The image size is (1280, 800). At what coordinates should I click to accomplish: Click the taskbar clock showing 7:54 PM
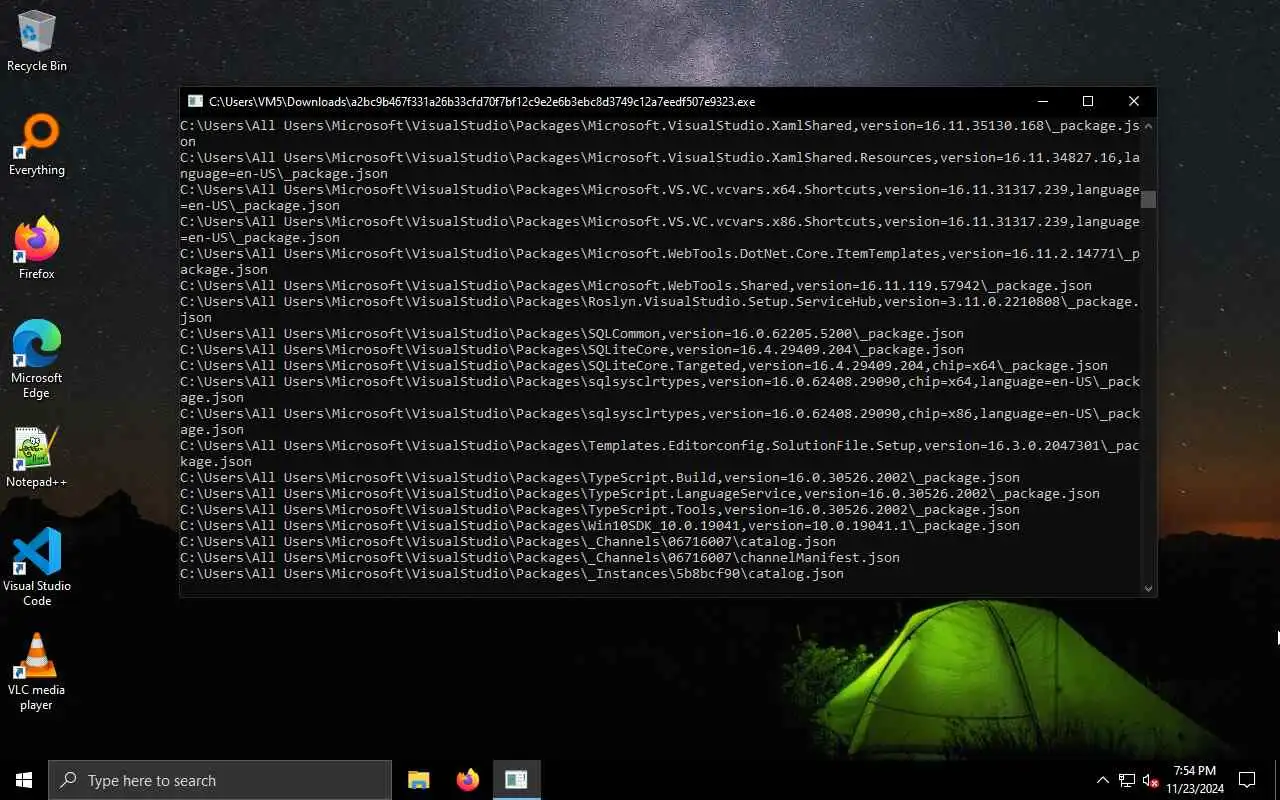[x=1194, y=780]
